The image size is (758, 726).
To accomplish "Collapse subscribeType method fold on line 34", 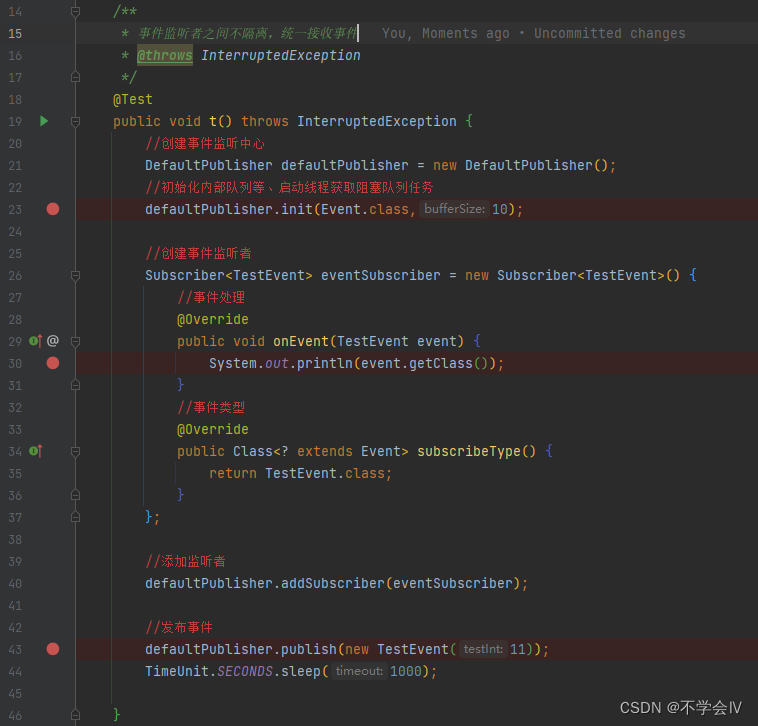I will [75, 451].
